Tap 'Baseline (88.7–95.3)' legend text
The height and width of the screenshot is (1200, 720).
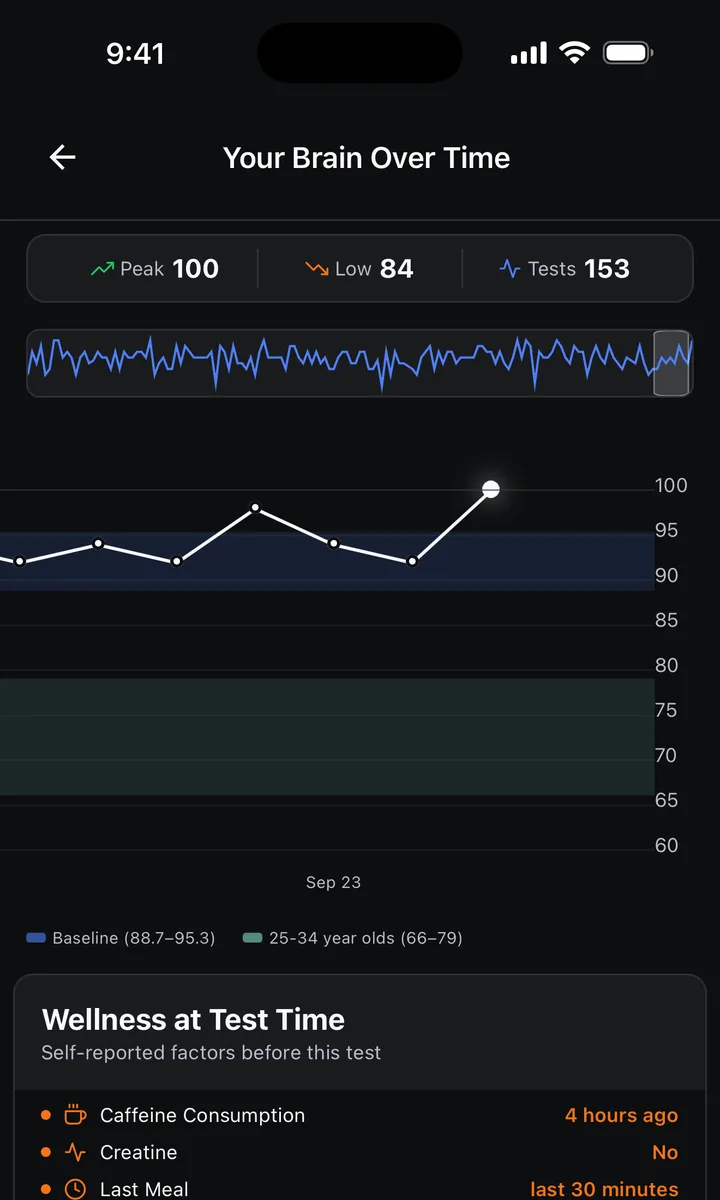tap(134, 938)
